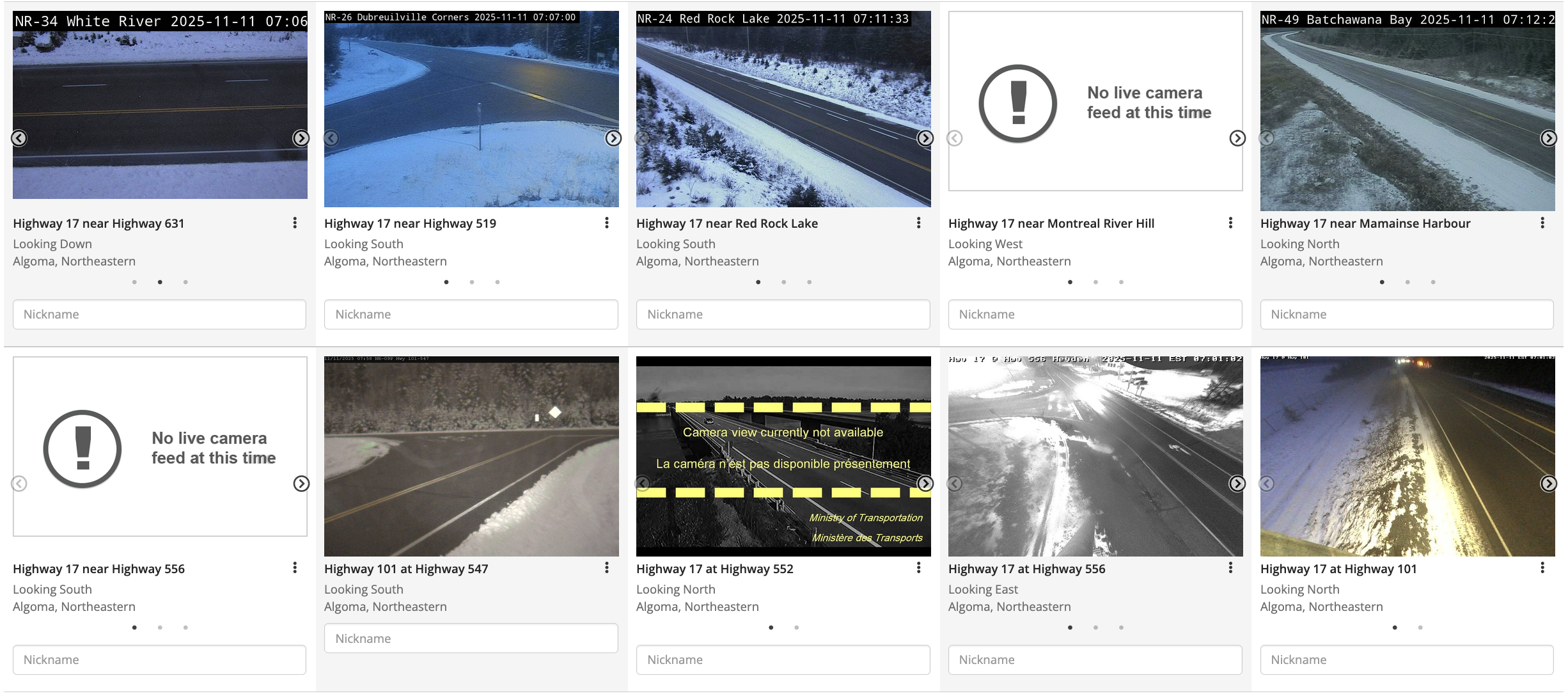Show next view for Red Rock Lake
Viewport: 1568px width, 696px height.
pos(925,138)
